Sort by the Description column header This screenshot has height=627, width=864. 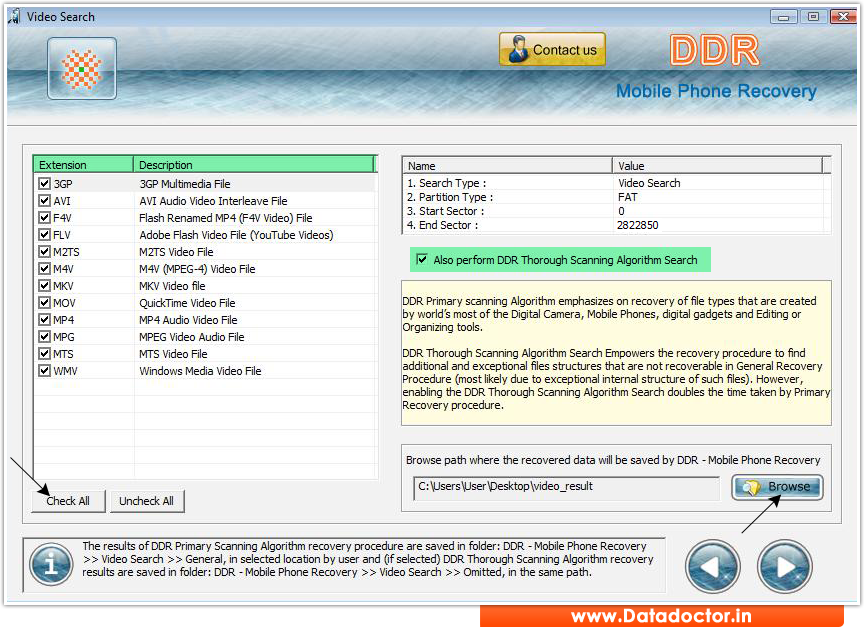point(253,165)
